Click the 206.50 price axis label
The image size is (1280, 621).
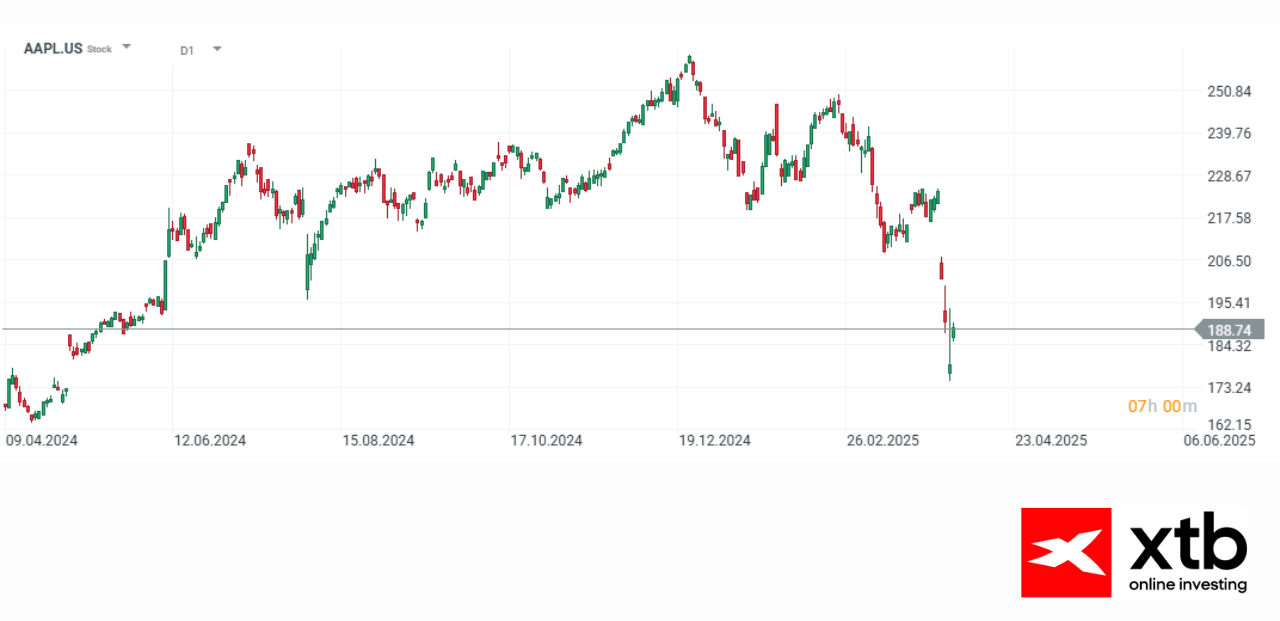(x=1230, y=261)
